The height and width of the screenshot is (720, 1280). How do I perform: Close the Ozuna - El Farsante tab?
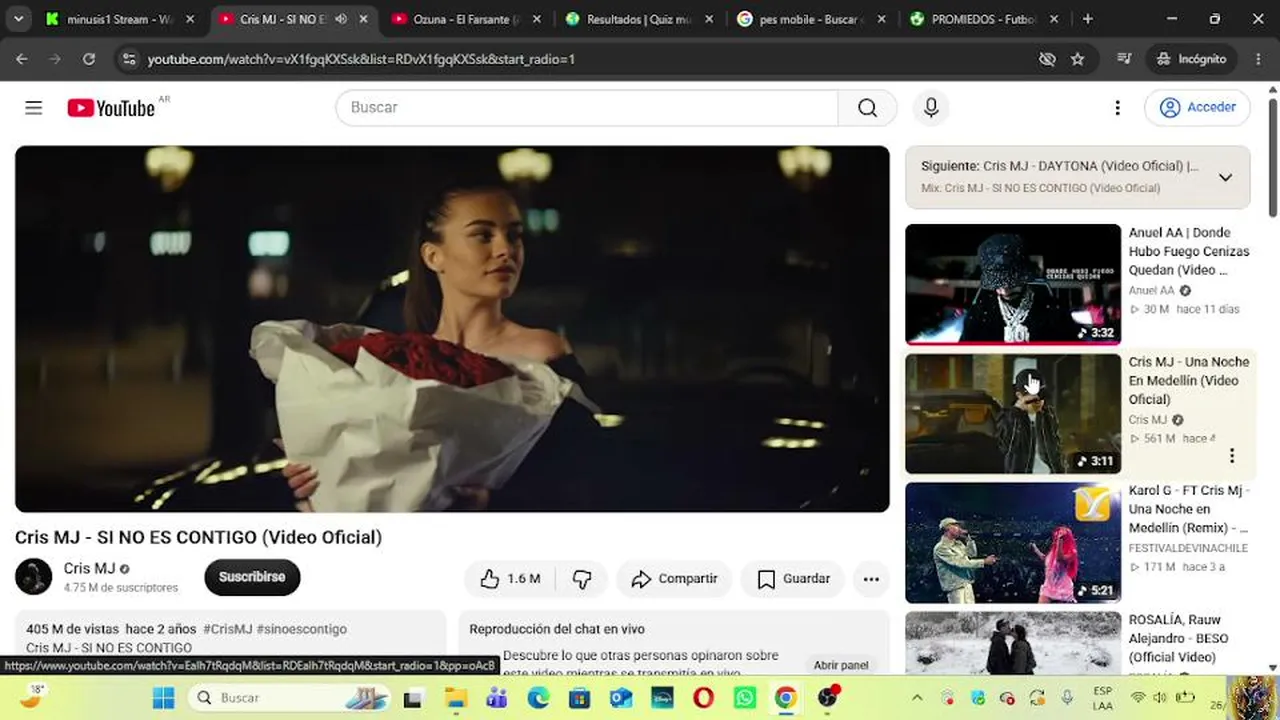click(x=536, y=19)
